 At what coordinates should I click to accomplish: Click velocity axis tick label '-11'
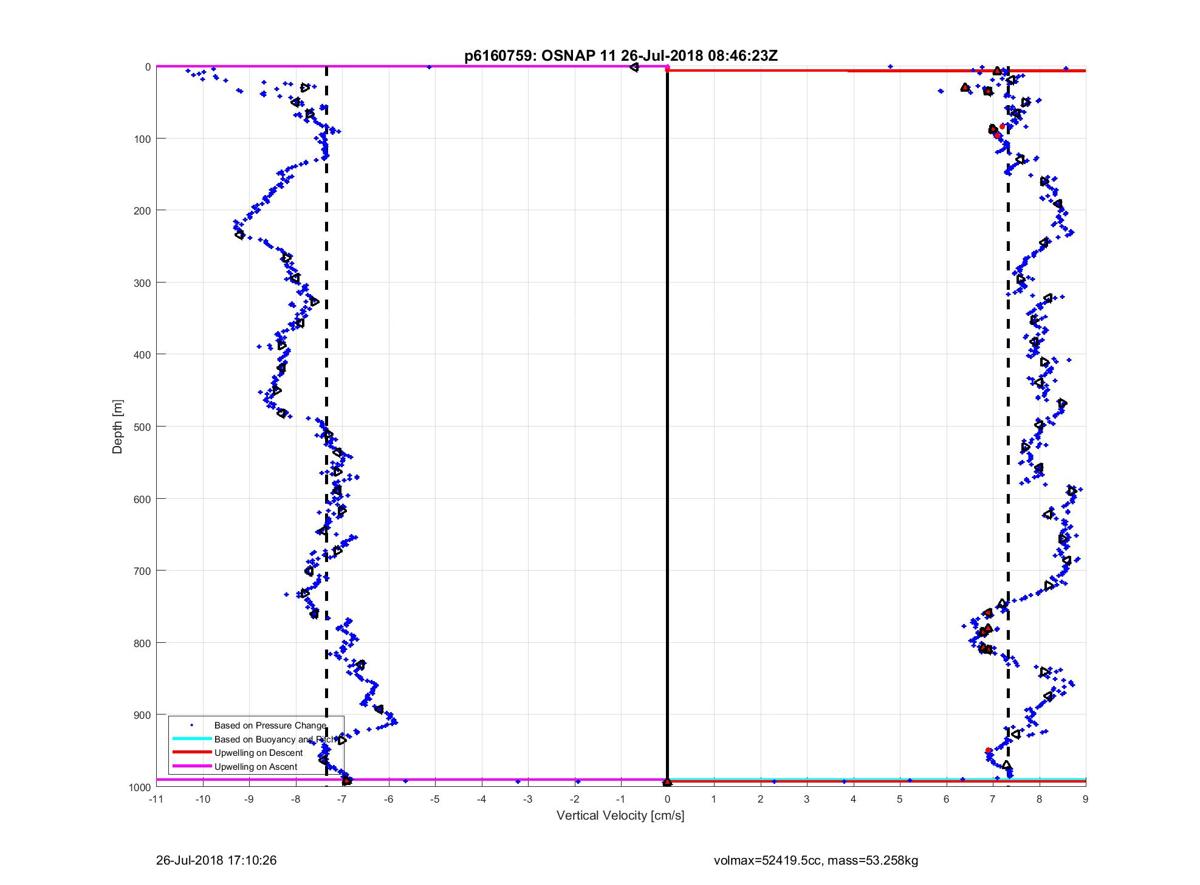click(156, 799)
